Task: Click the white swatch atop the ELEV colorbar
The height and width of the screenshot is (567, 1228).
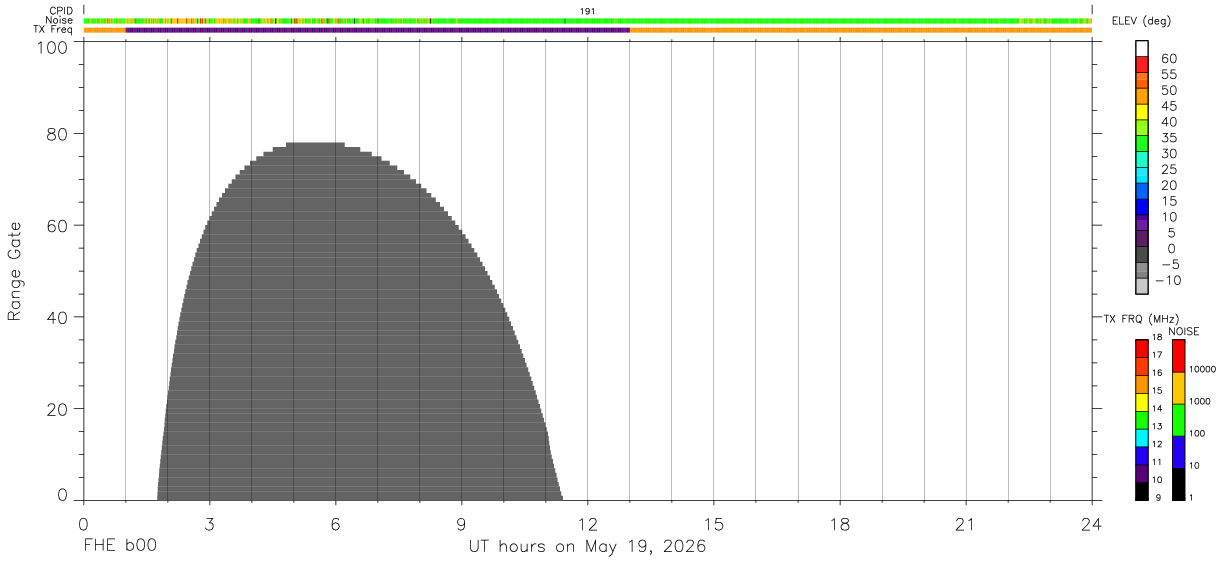Action: tap(1142, 48)
